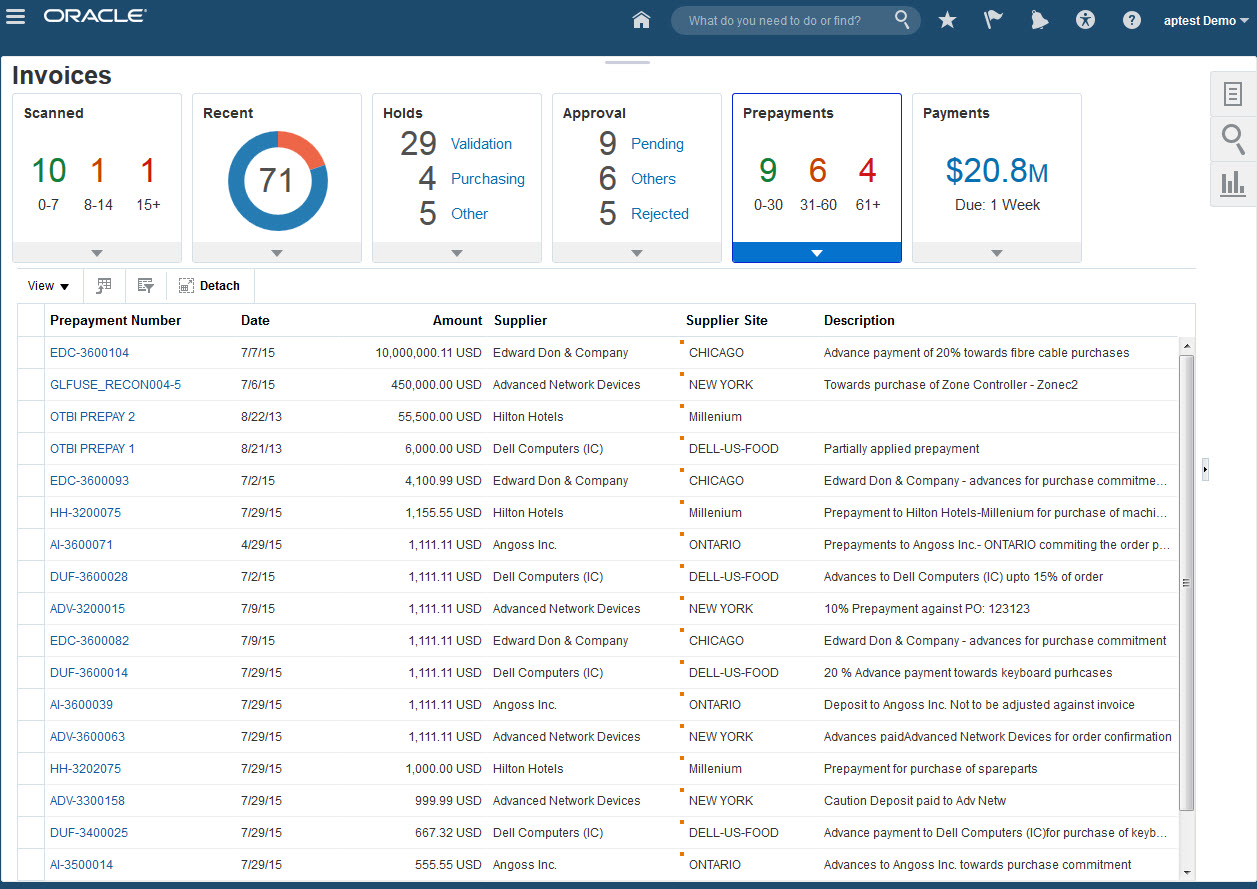This screenshot has height=889, width=1257.
Task: Open the Reports bar chart panel icon
Action: point(1233,183)
